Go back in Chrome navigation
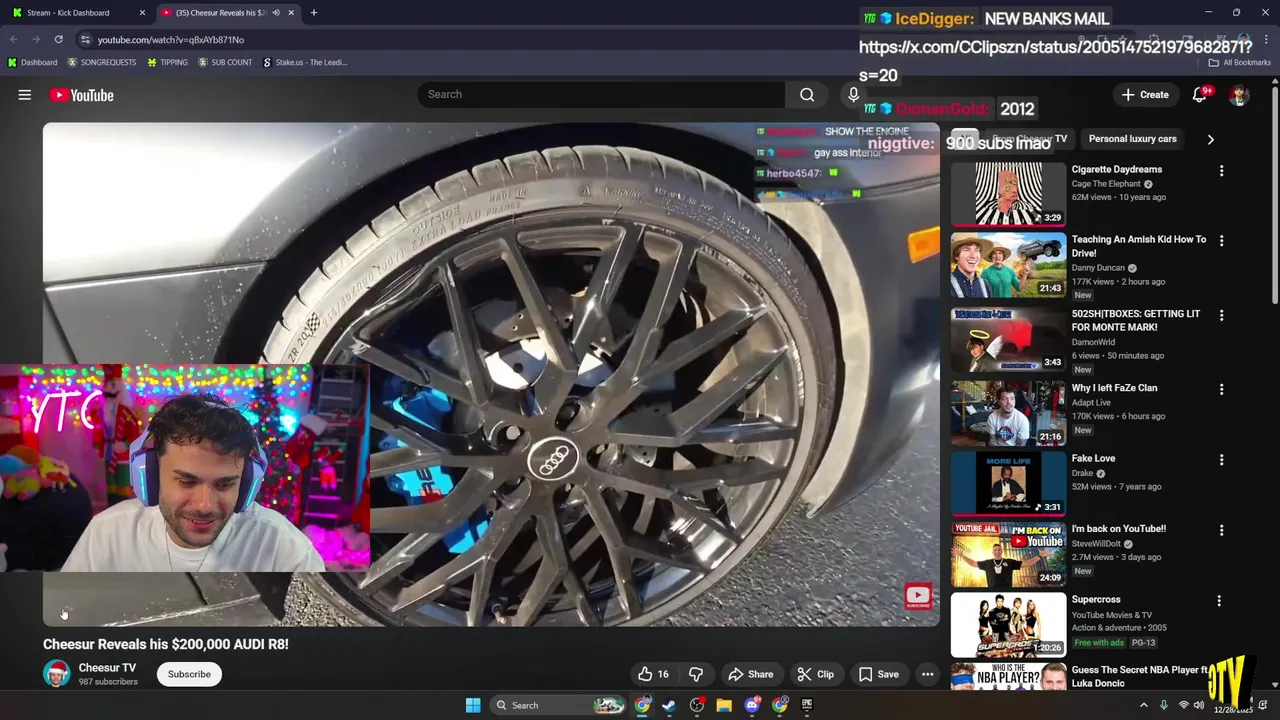This screenshot has height=720, width=1280. click(x=13, y=39)
